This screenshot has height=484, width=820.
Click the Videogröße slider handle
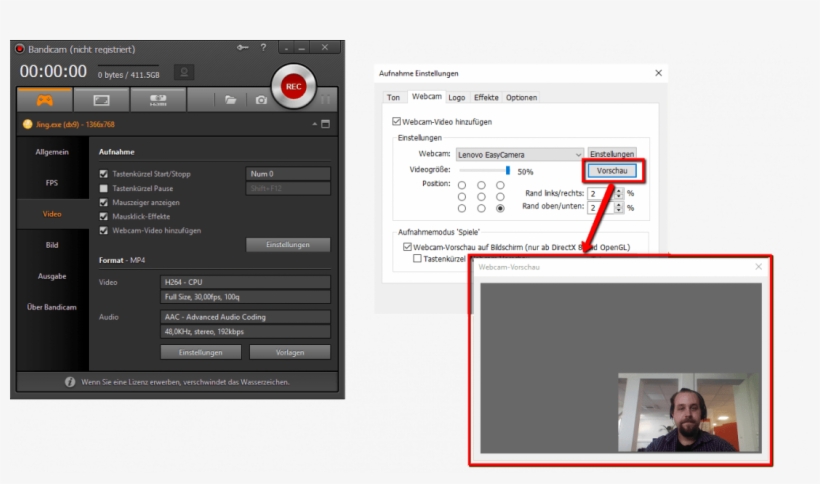tap(508, 170)
